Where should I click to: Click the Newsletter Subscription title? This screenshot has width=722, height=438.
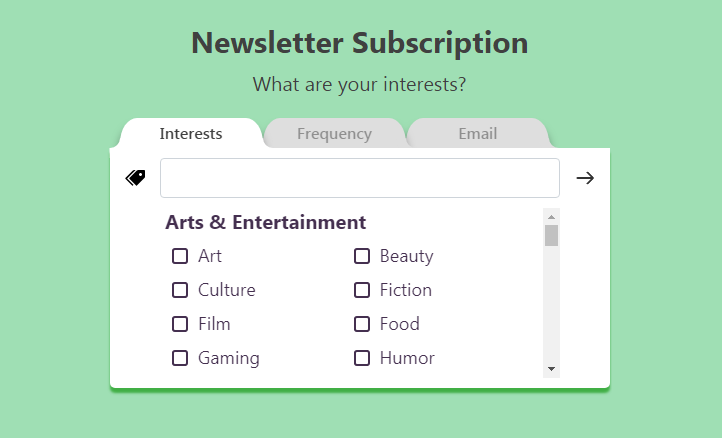[360, 43]
